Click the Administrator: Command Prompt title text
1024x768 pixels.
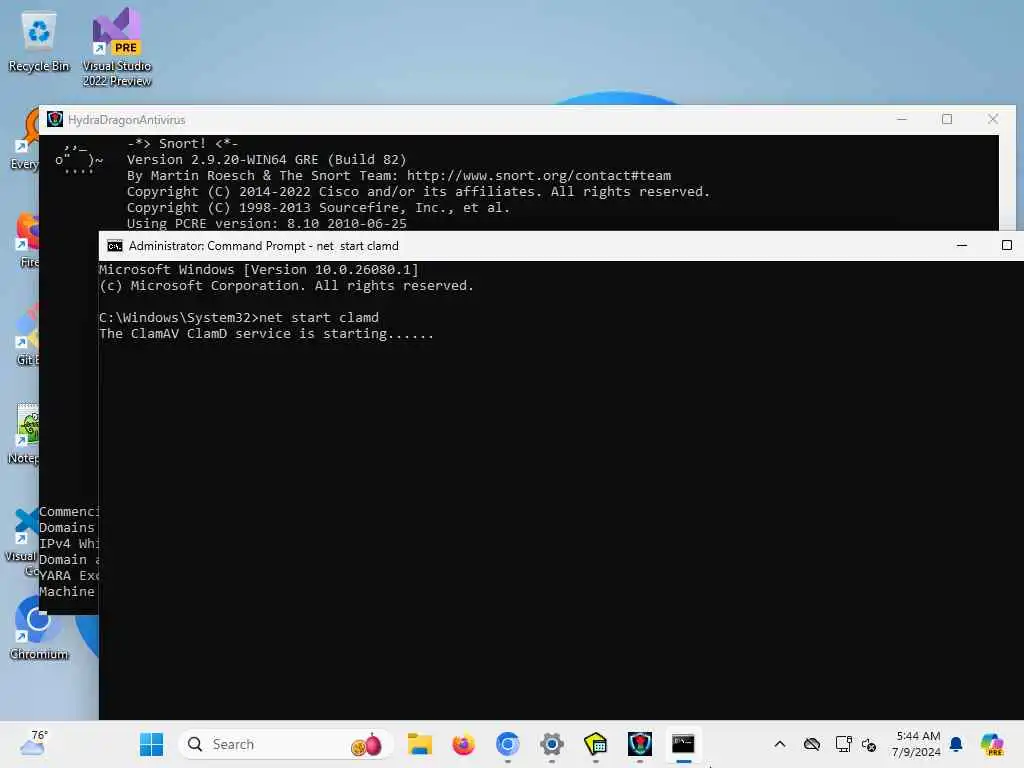pos(264,246)
